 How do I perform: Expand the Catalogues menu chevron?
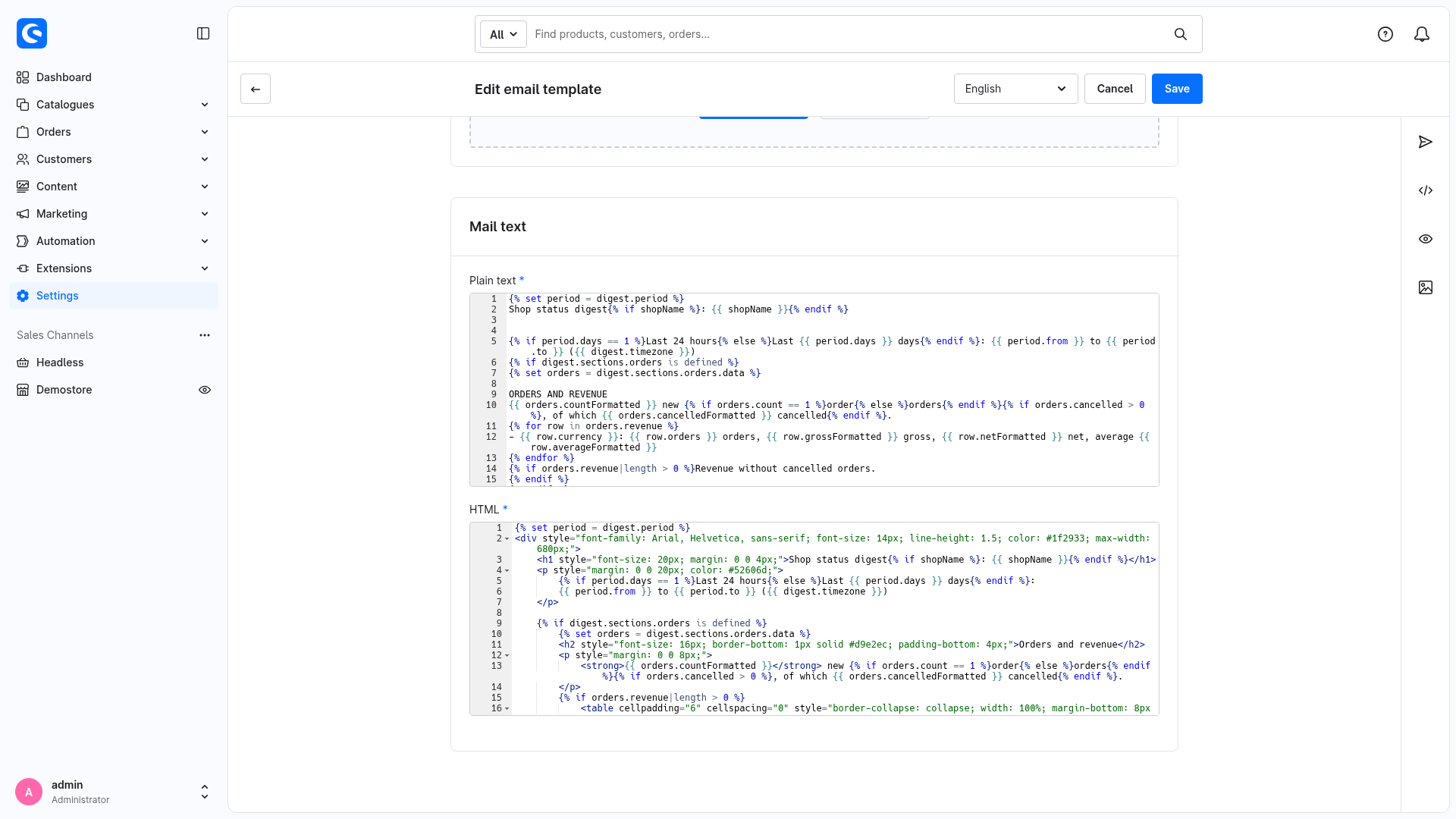205,105
